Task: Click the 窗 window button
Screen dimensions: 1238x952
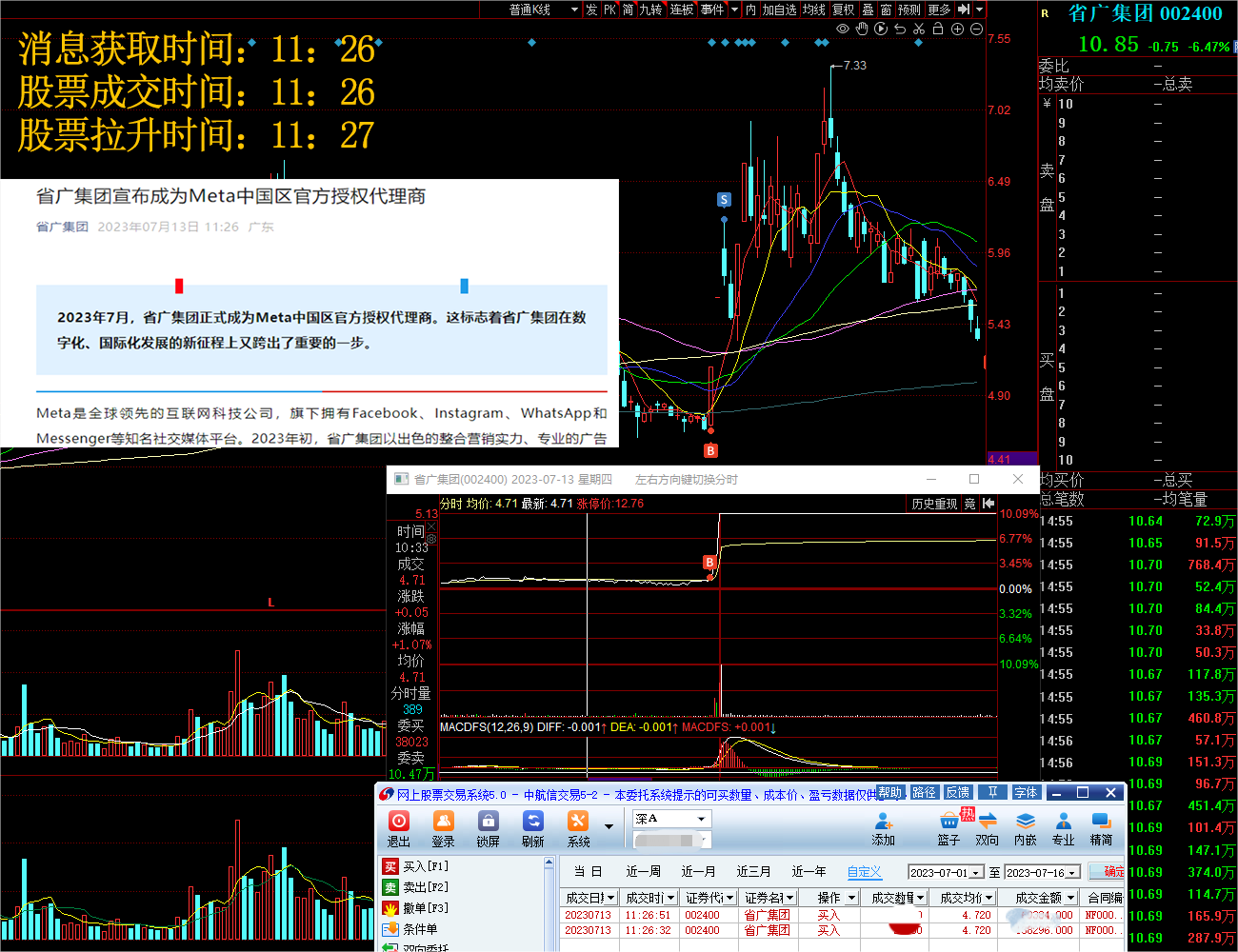Action: click(886, 10)
